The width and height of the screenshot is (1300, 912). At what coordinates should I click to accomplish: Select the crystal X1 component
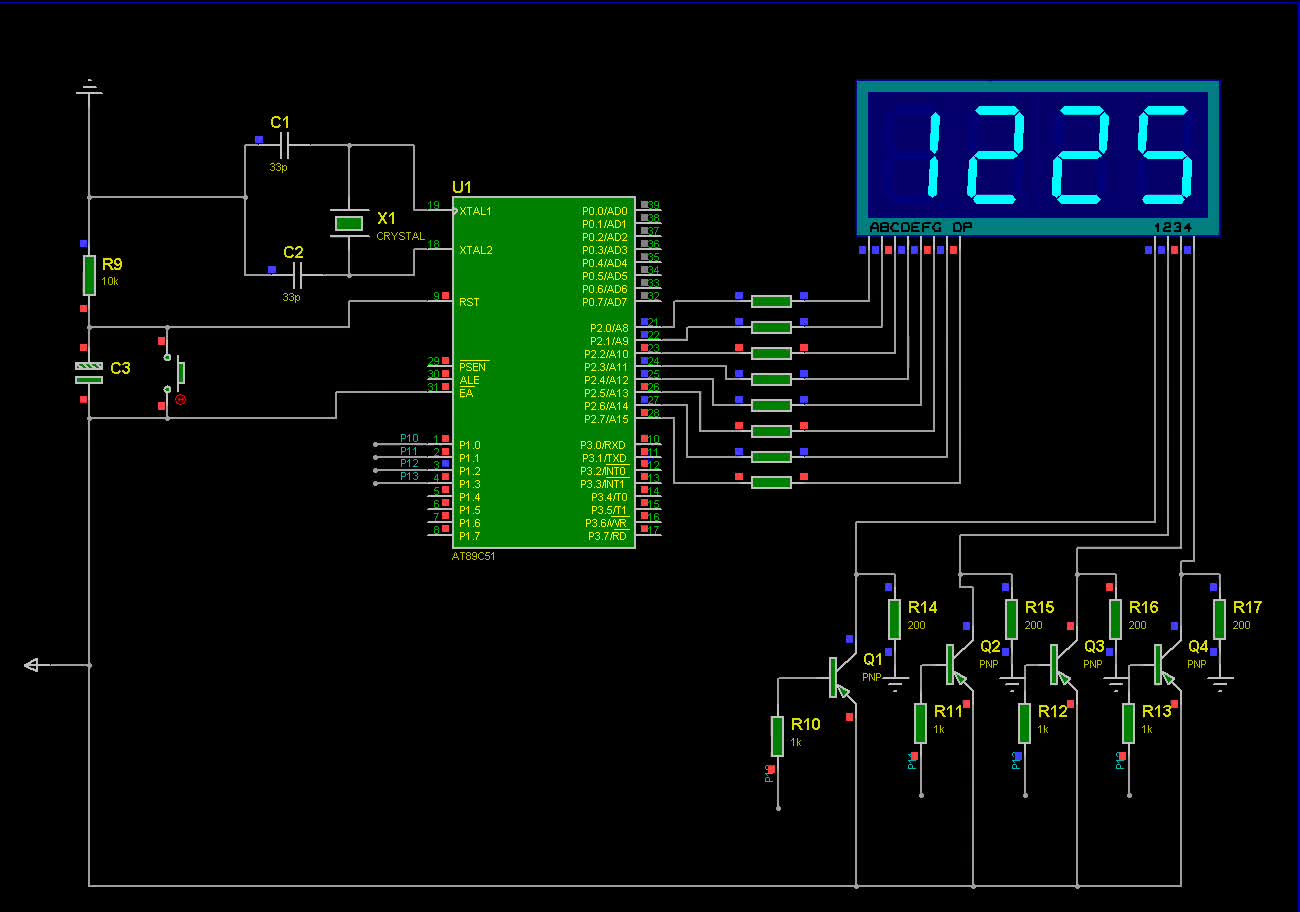coord(349,223)
